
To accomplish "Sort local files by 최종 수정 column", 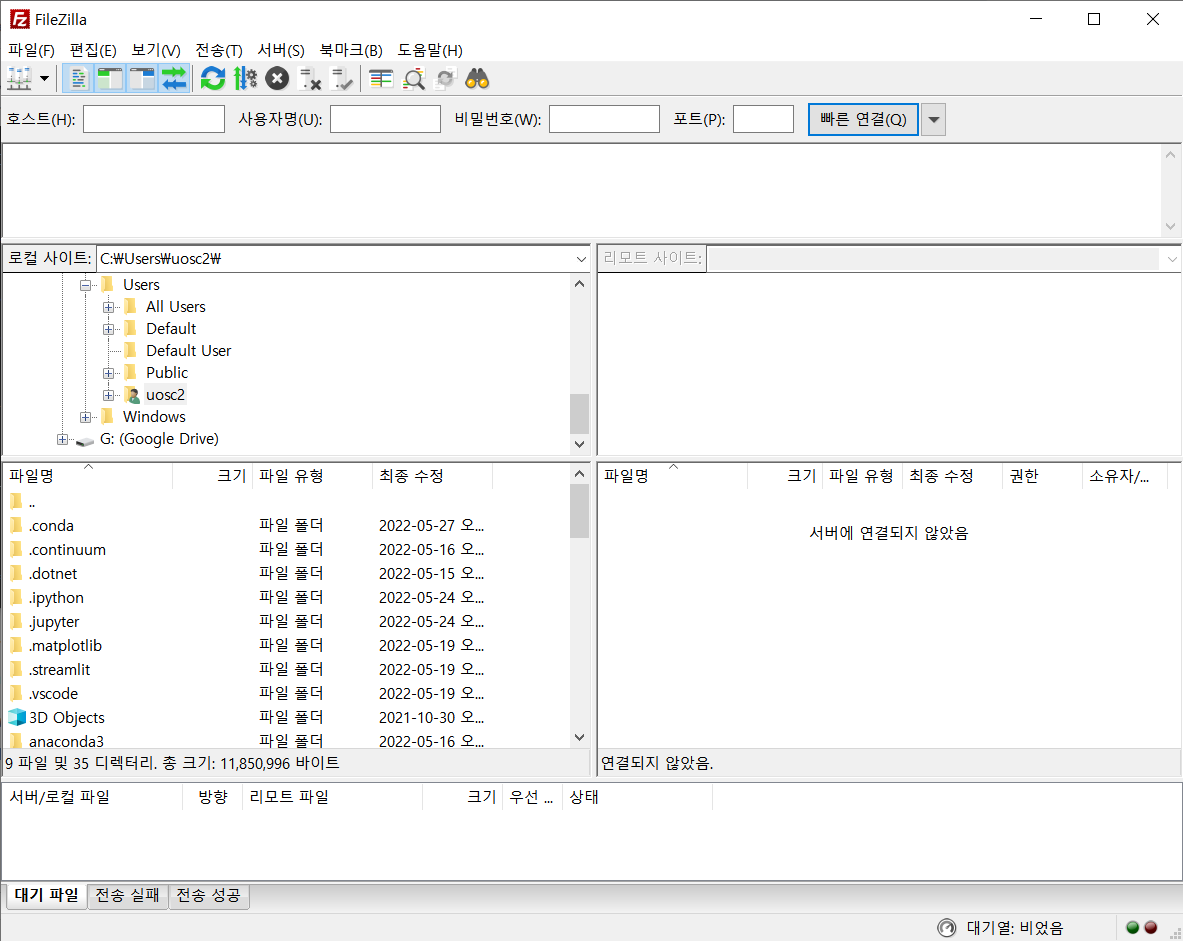I will 432,476.
